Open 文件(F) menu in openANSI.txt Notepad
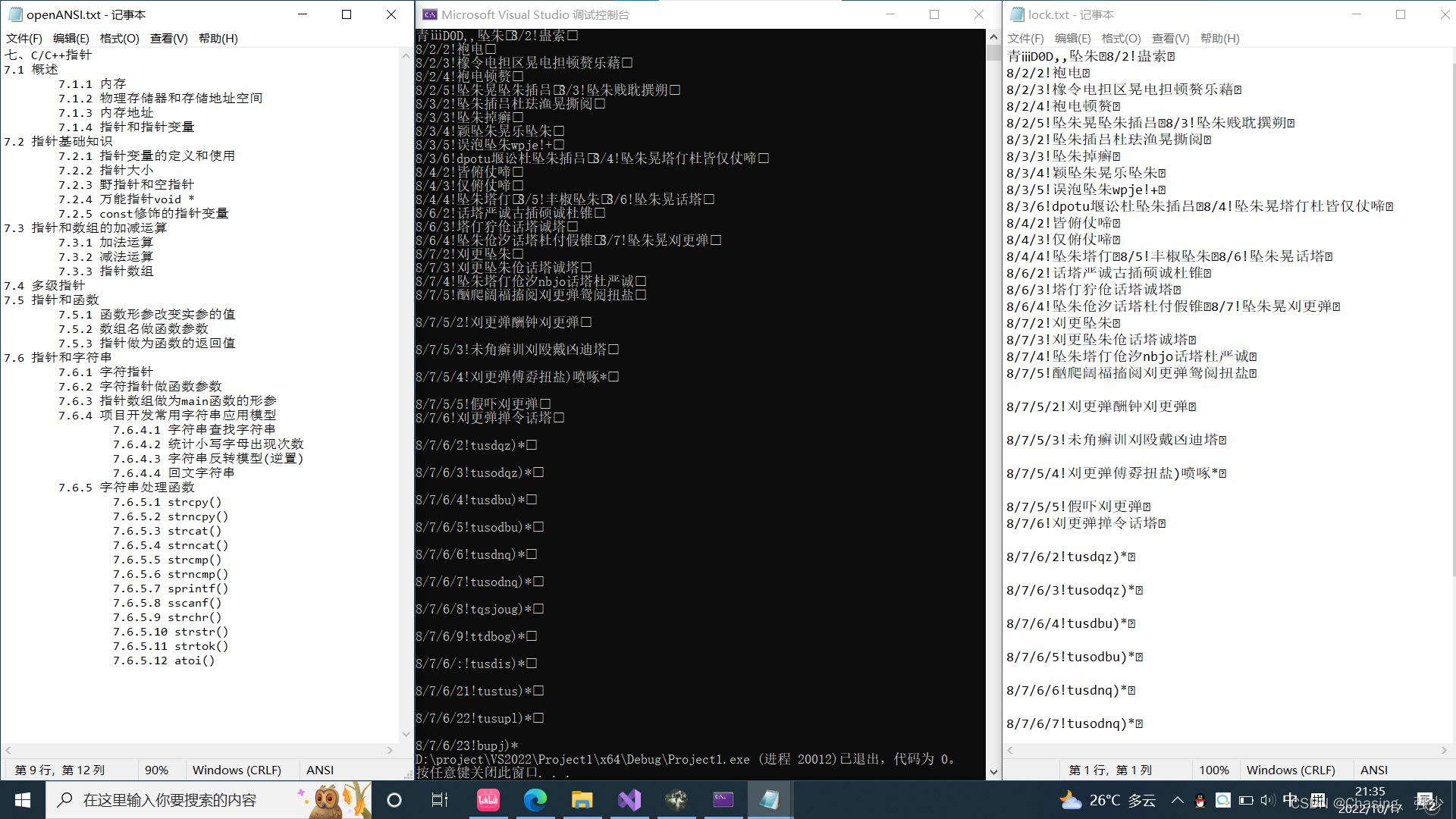The height and width of the screenshot is (819, 1456). [x=24, y=38]
